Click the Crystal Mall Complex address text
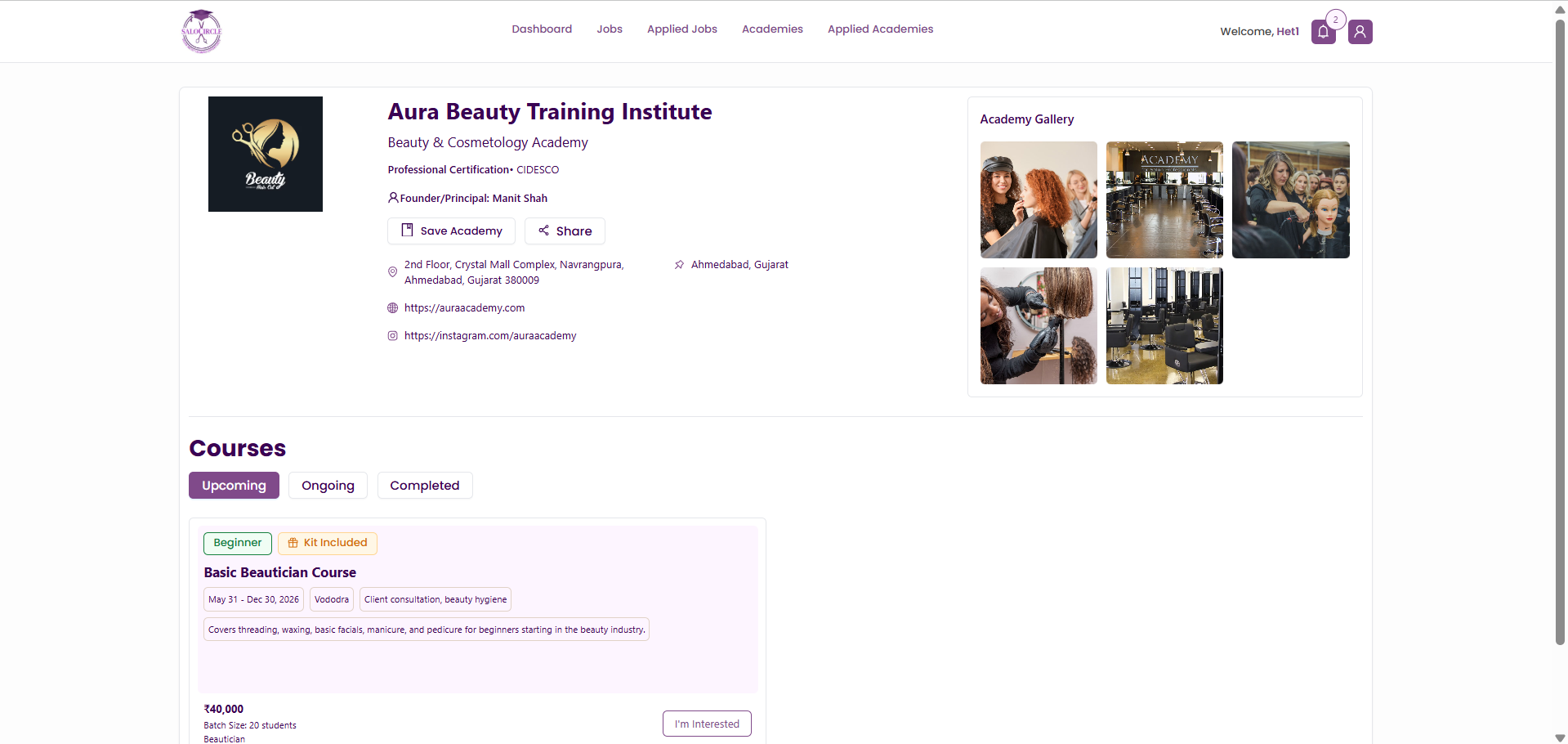Image resolution: width=1568 pixels, height=744 pixels. [514, 272]
